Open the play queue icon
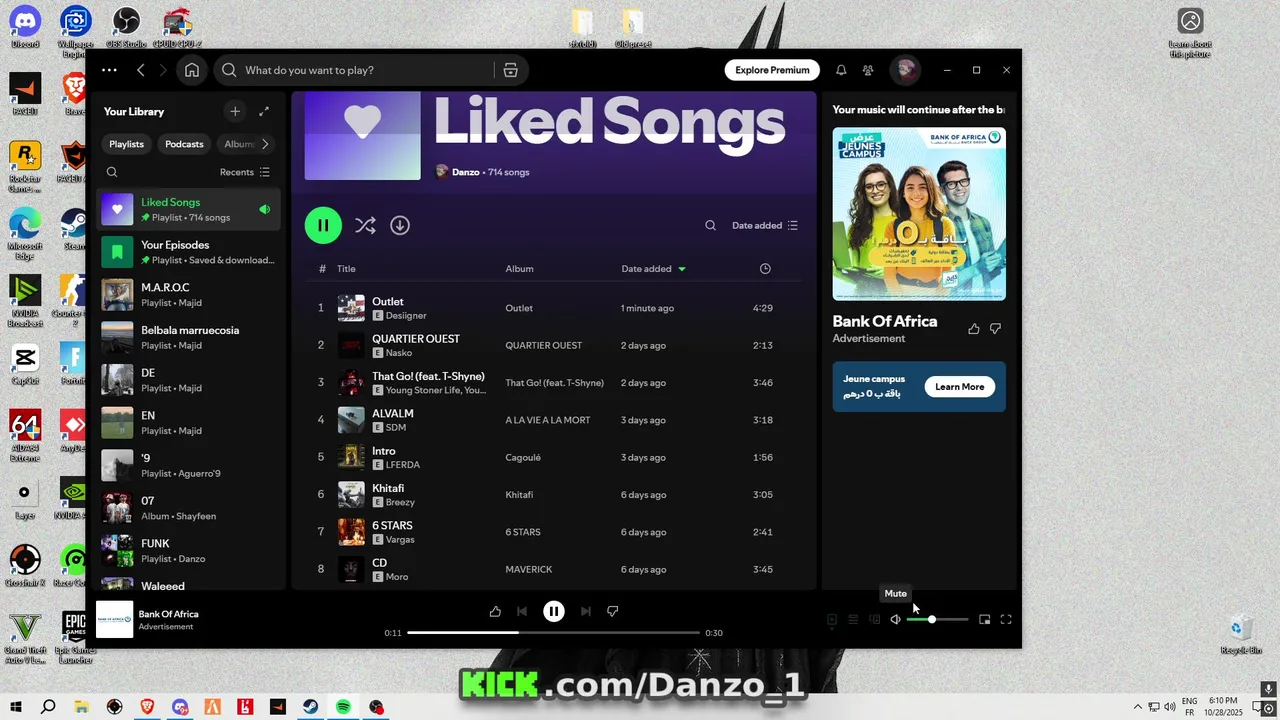 853,620
